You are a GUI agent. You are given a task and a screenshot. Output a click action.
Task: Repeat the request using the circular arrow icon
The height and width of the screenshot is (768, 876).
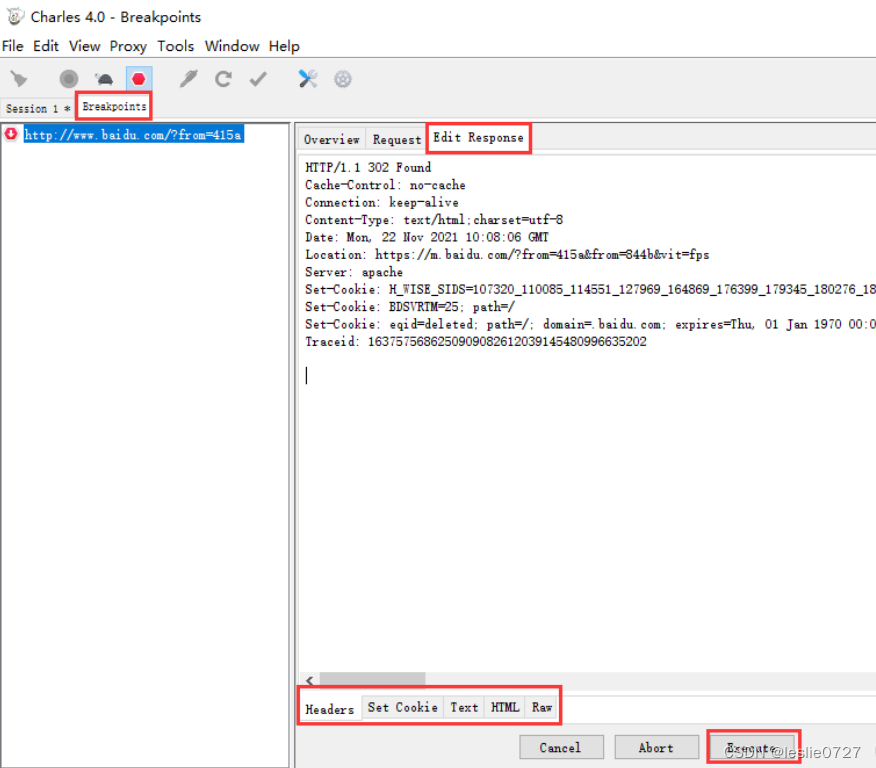pyautogui.click(x=222, y=78)
